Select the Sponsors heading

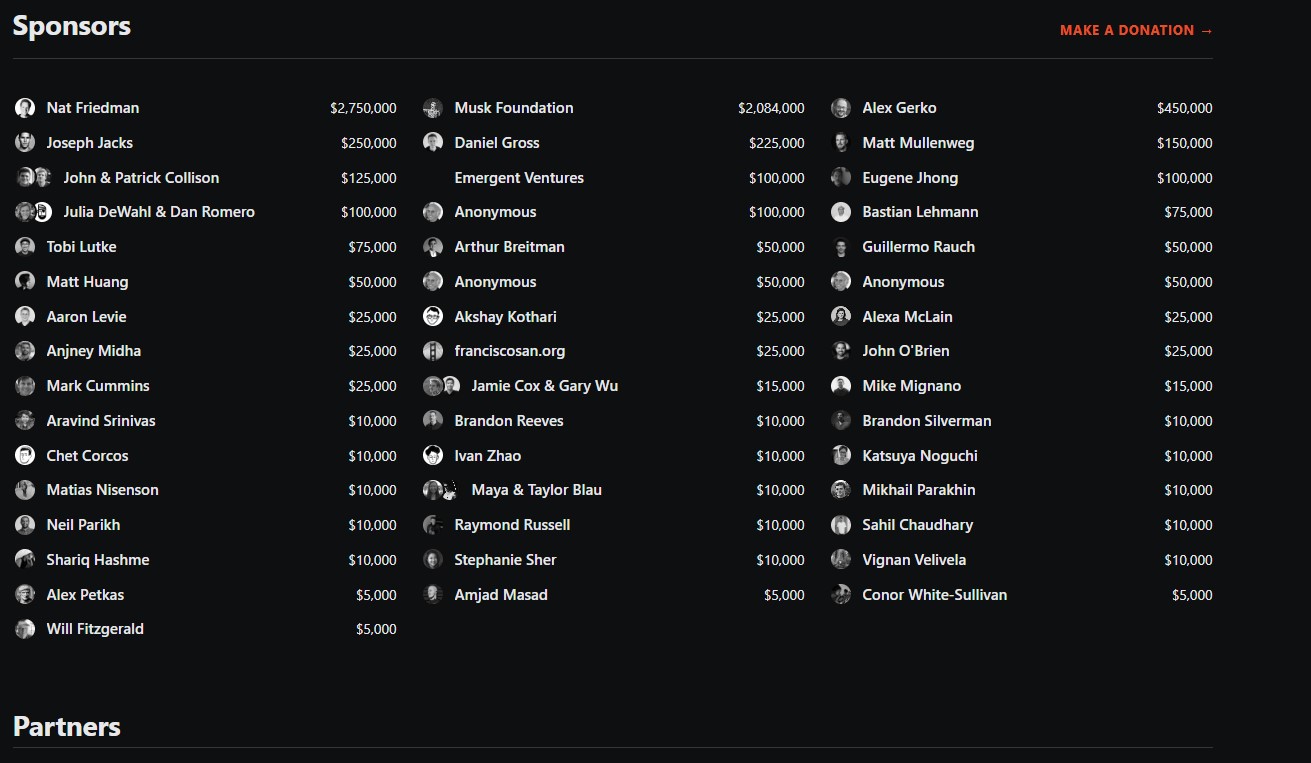72,26
